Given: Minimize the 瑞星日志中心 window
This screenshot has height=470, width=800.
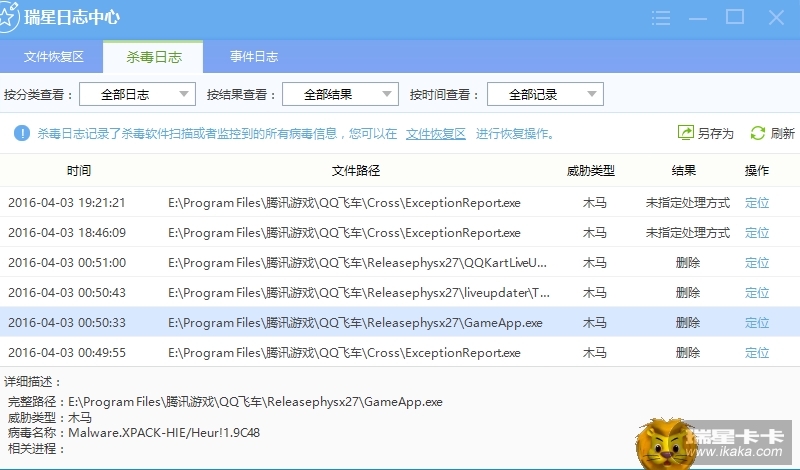Looking at the screenshot, I should [x=697, y=18].
